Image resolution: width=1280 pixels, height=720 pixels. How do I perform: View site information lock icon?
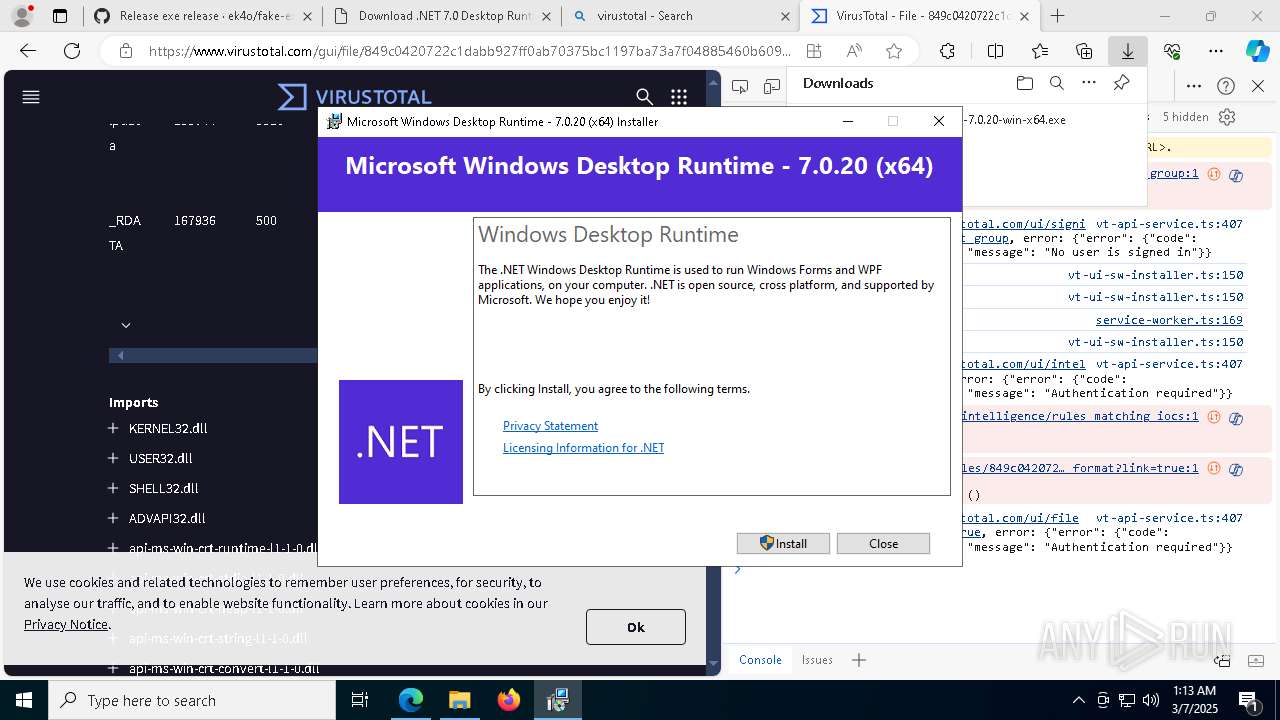click(x=125, y=52)
